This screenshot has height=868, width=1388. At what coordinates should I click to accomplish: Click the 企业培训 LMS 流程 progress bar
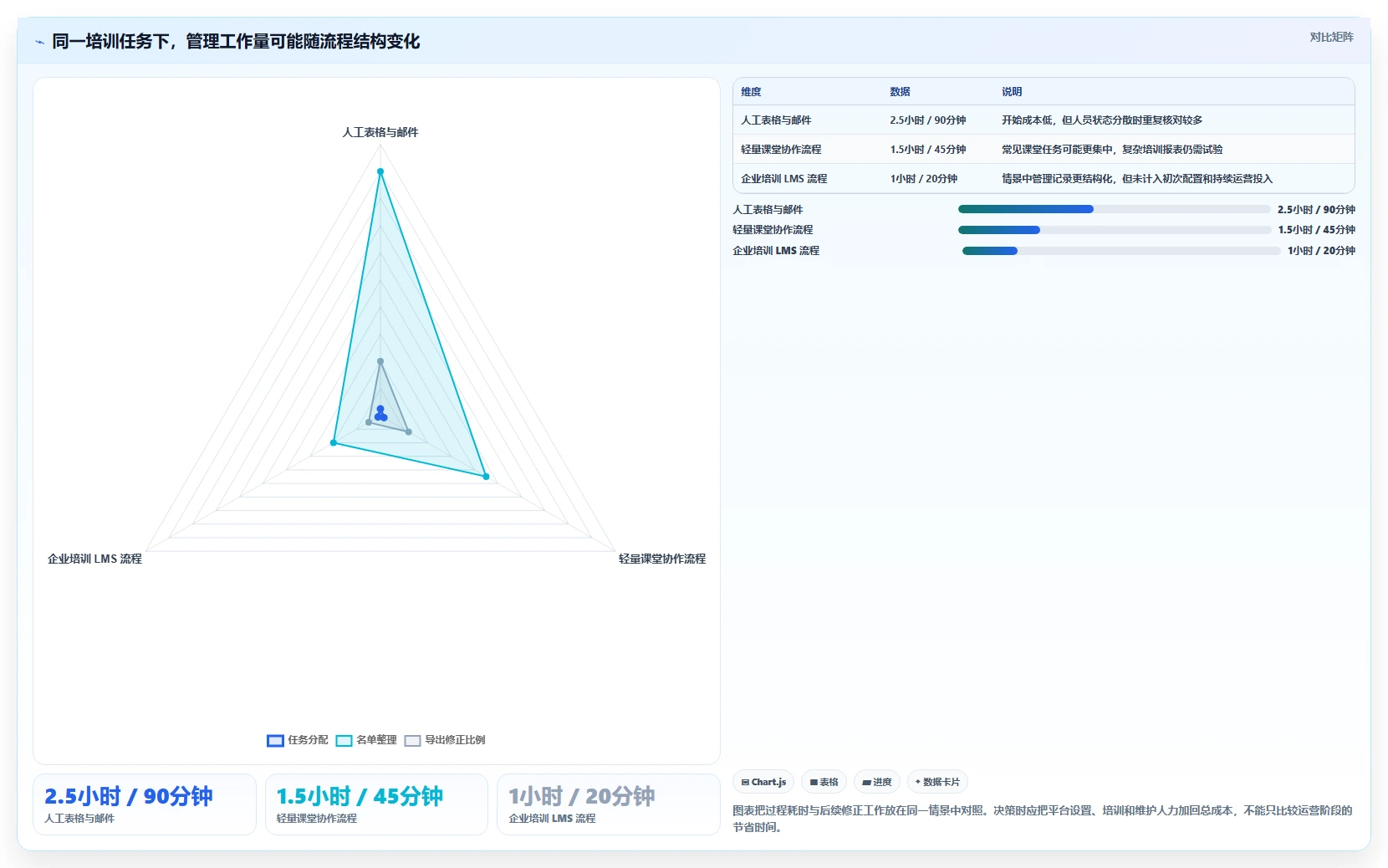(x=1120, y=251)
